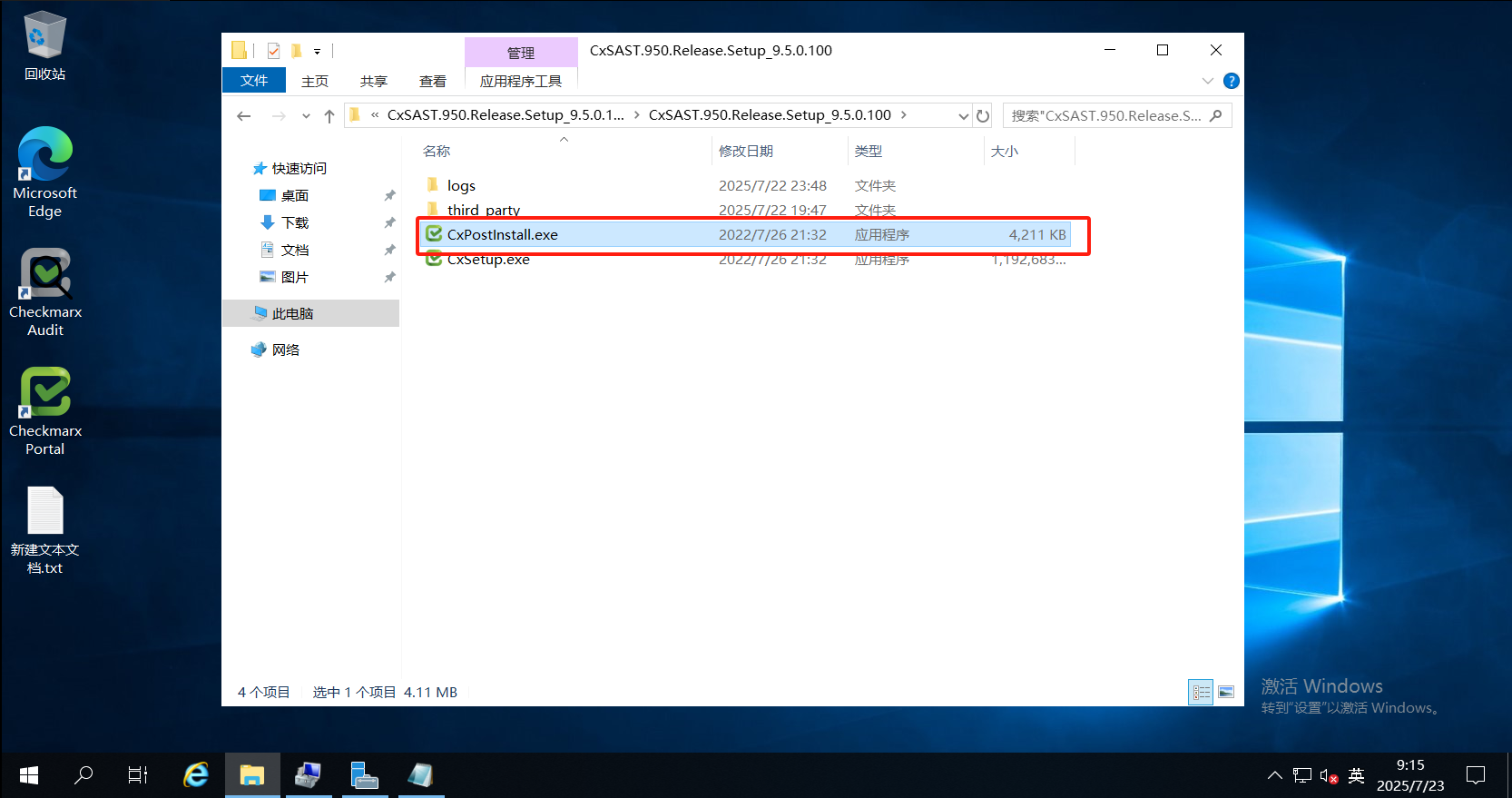Open the Recycle Bin desktop icon

point(44,45)
